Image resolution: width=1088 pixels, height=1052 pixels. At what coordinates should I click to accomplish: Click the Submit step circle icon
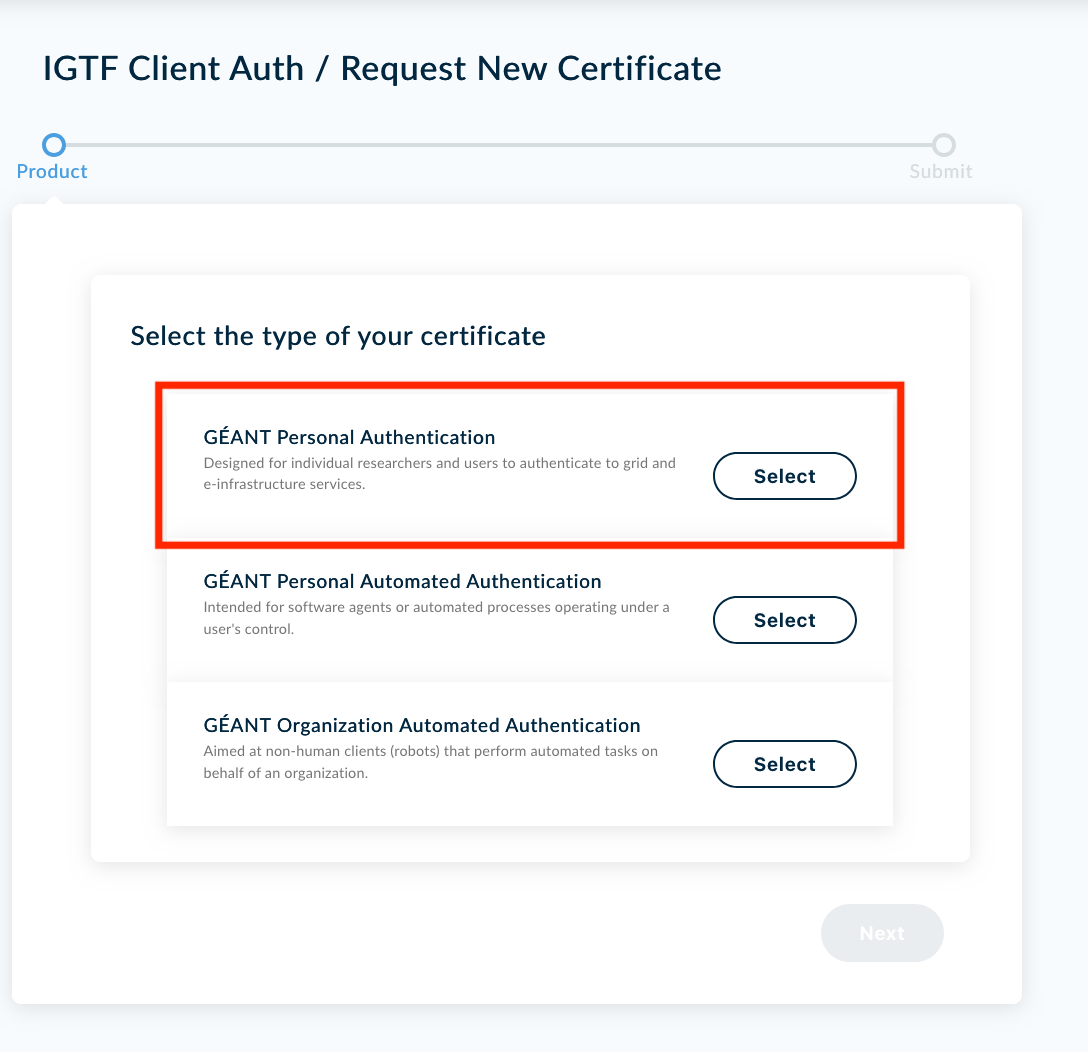(943, 145)
